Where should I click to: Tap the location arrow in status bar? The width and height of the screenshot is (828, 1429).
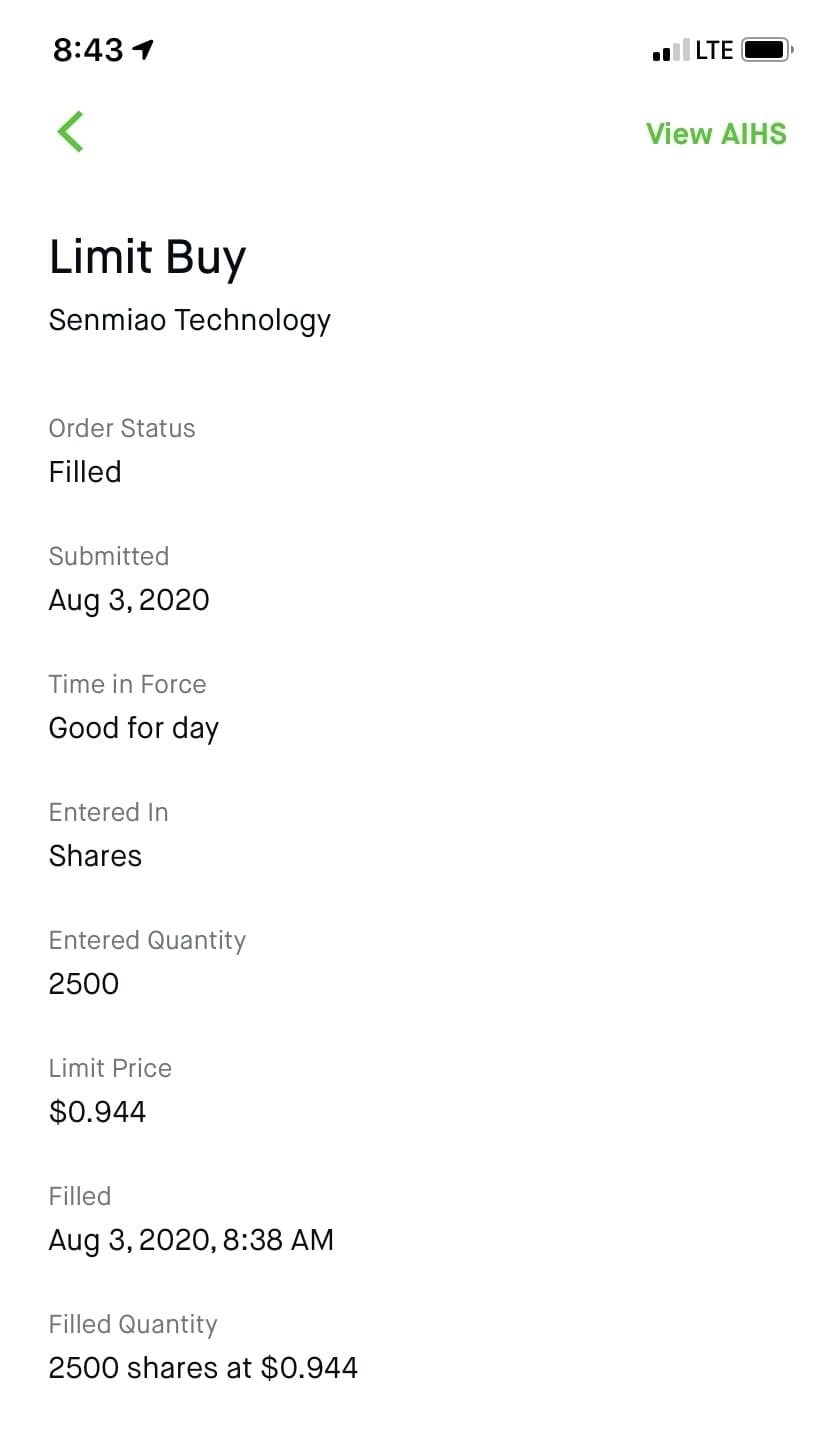coord(144,49)
